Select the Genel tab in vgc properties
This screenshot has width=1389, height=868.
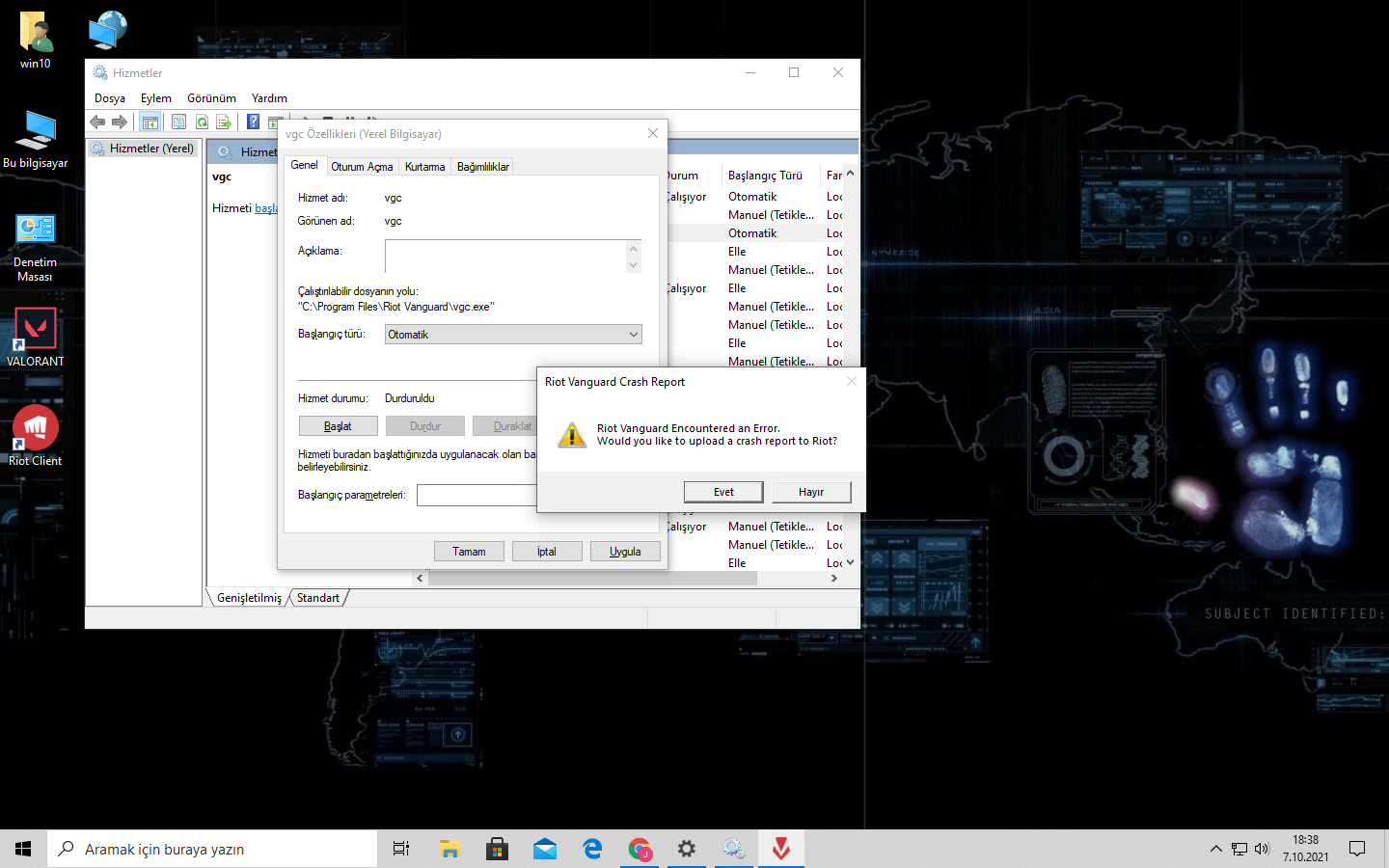tap(304, 165)
